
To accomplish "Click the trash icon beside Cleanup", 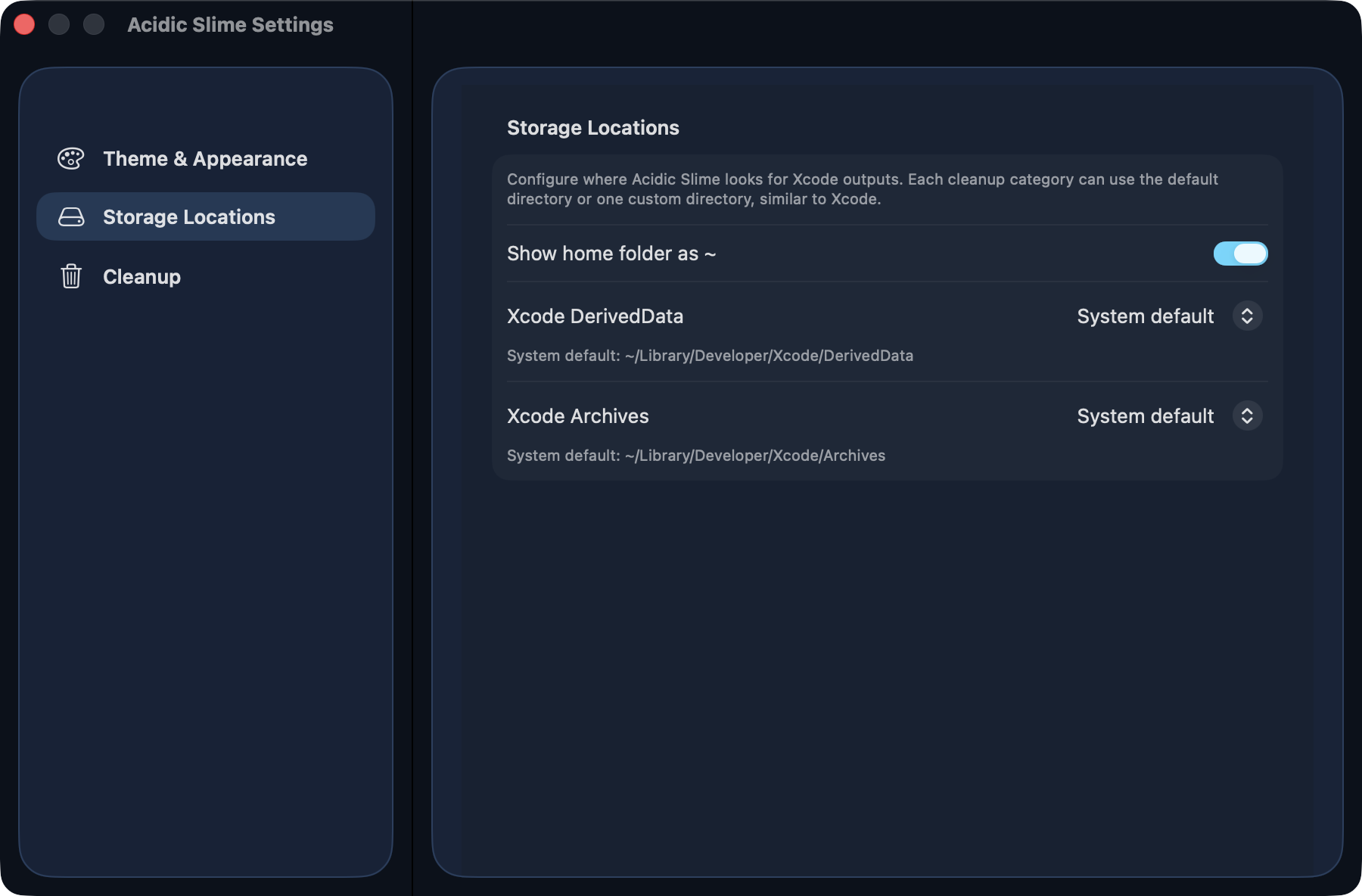I will [70, 276].
